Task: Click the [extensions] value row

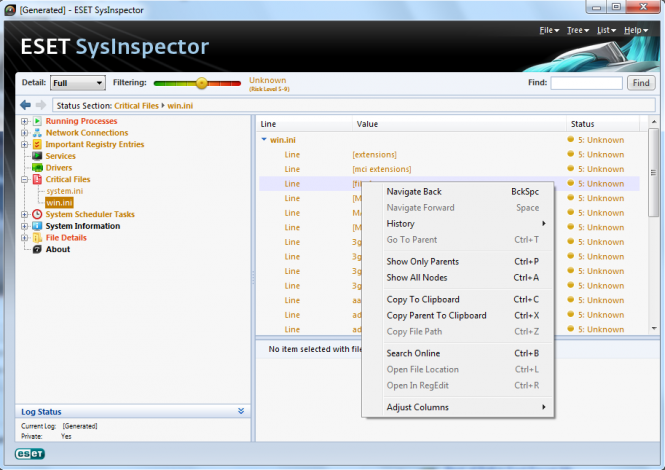Action: (374, 154)
